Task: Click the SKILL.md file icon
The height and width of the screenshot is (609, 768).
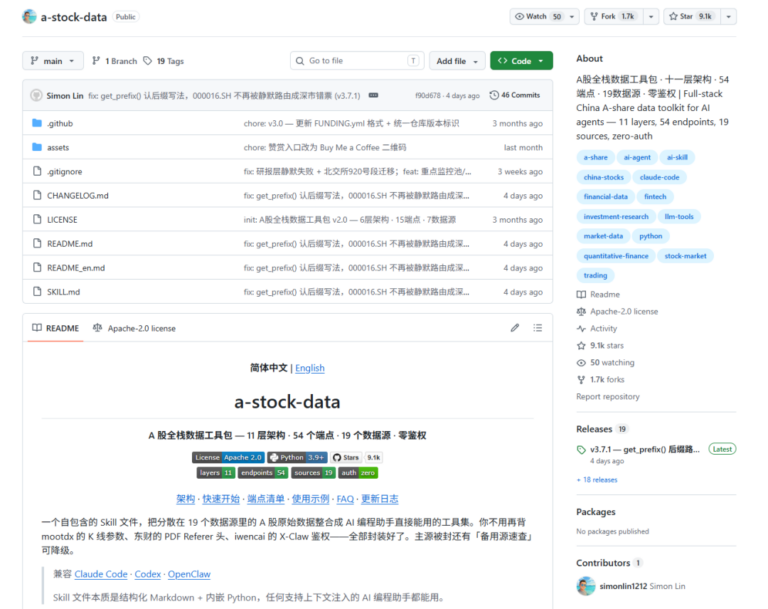Action: coord(37,291)
